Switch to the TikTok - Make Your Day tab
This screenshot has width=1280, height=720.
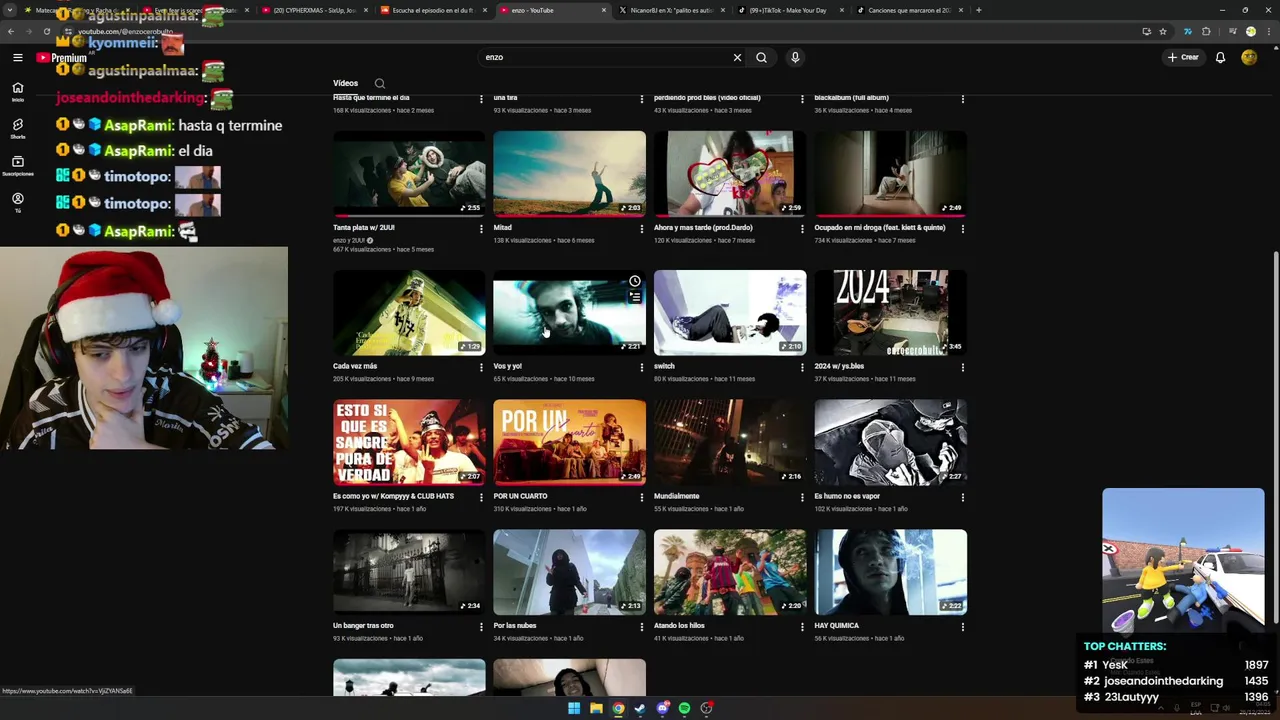[x=788, y=10]
